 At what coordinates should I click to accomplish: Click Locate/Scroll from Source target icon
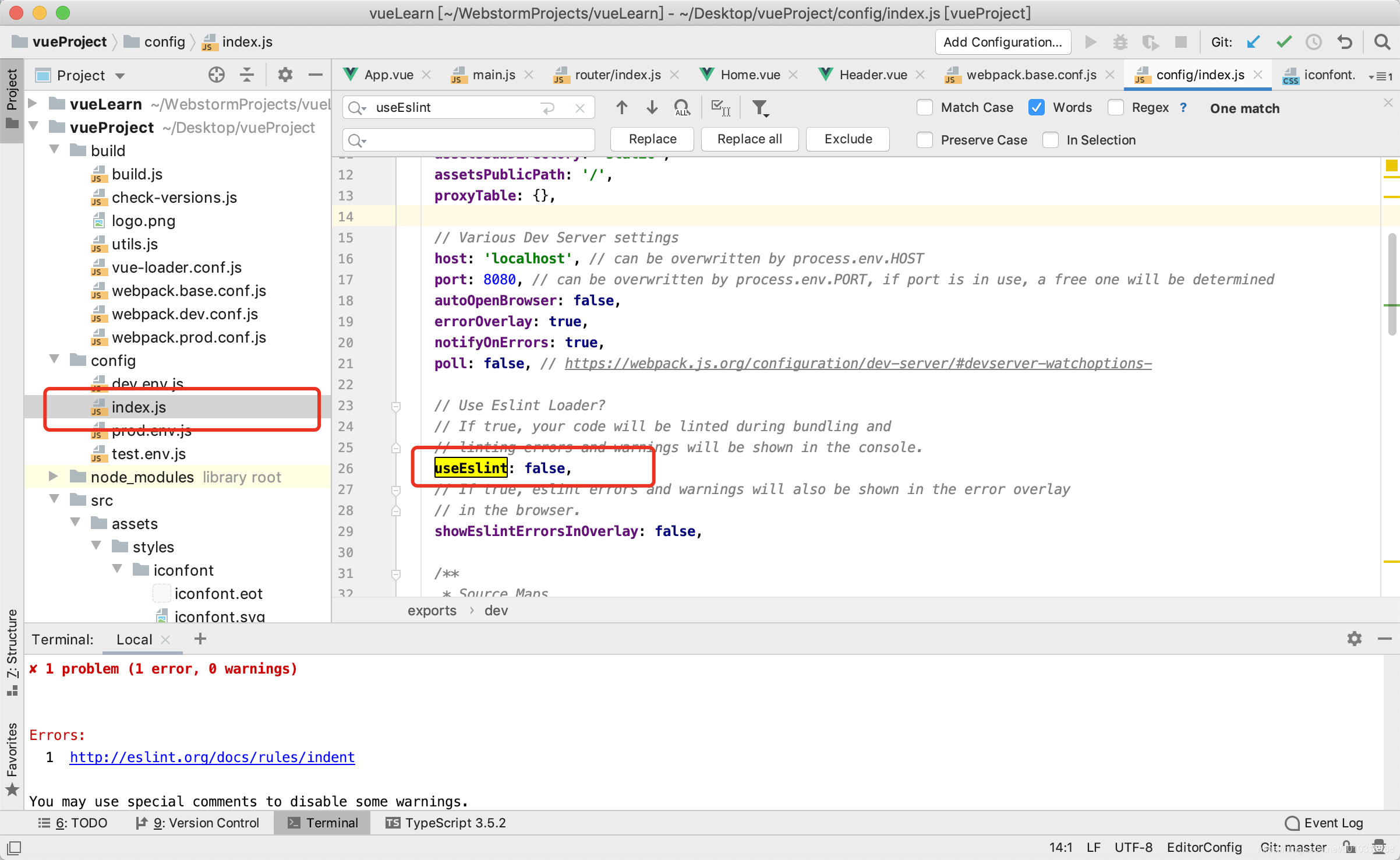[x=217, y=75]
